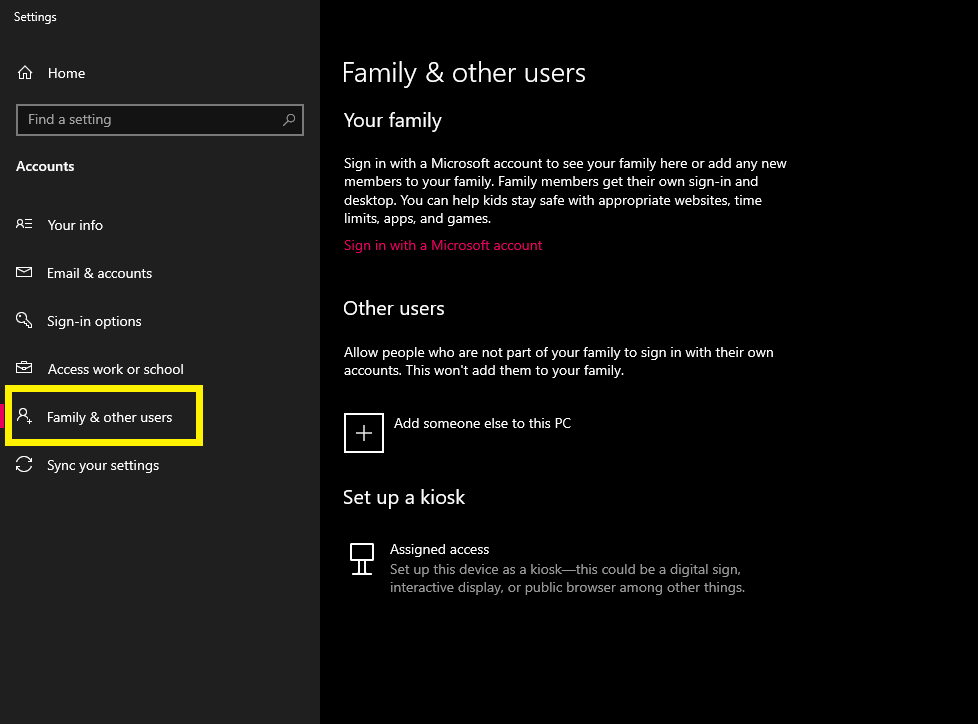
Task: Click the person-plus Family & other users icon
Action: pos(24,416)
